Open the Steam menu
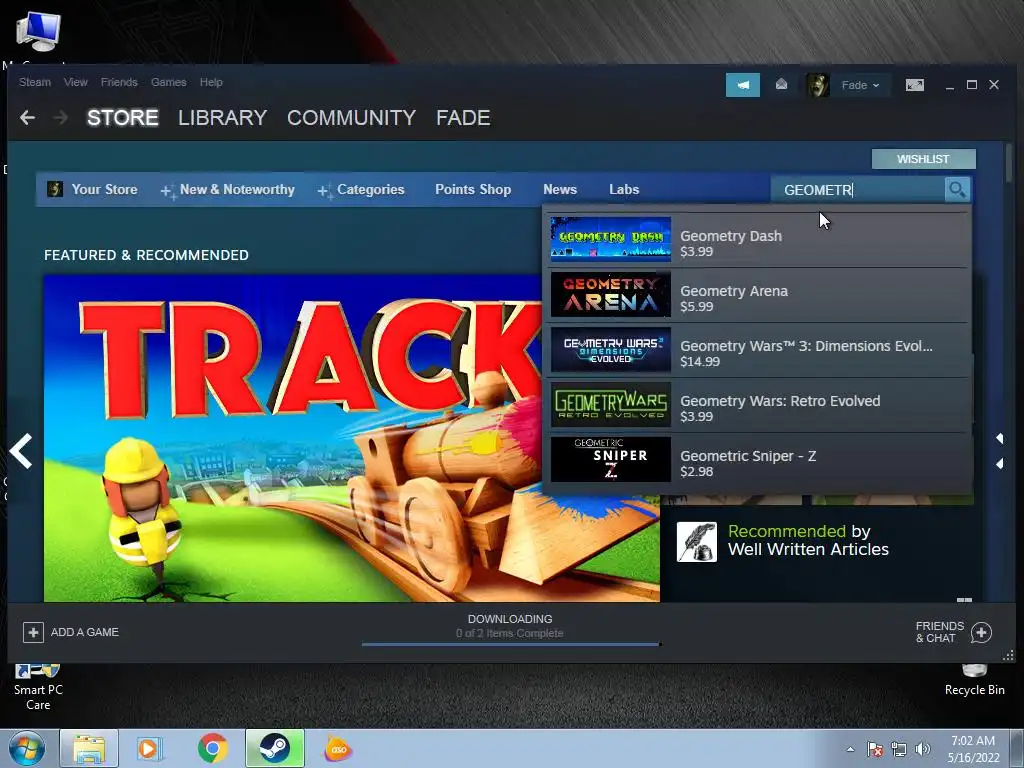Screen dimensions: 1024x768 pos(35,82)
